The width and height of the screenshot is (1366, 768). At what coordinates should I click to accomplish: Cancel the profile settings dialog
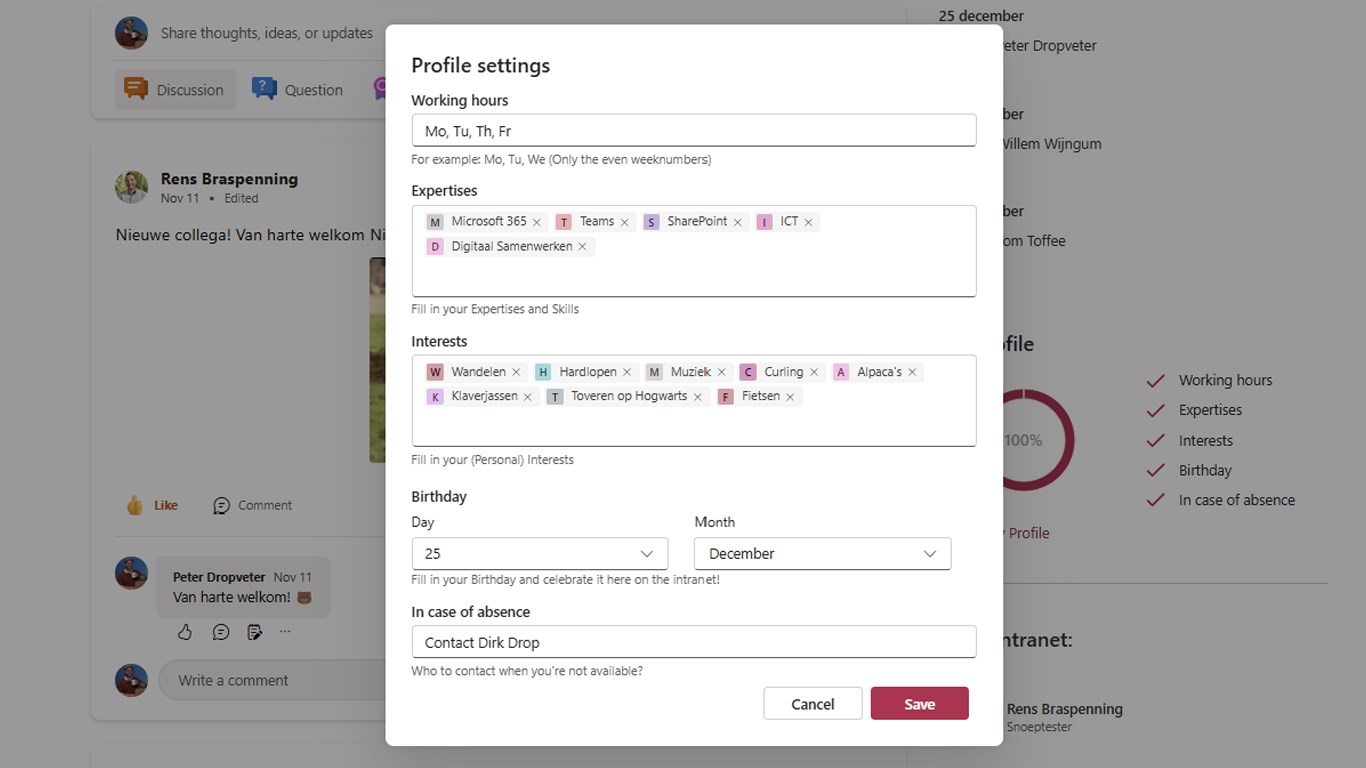click(812, 704)
